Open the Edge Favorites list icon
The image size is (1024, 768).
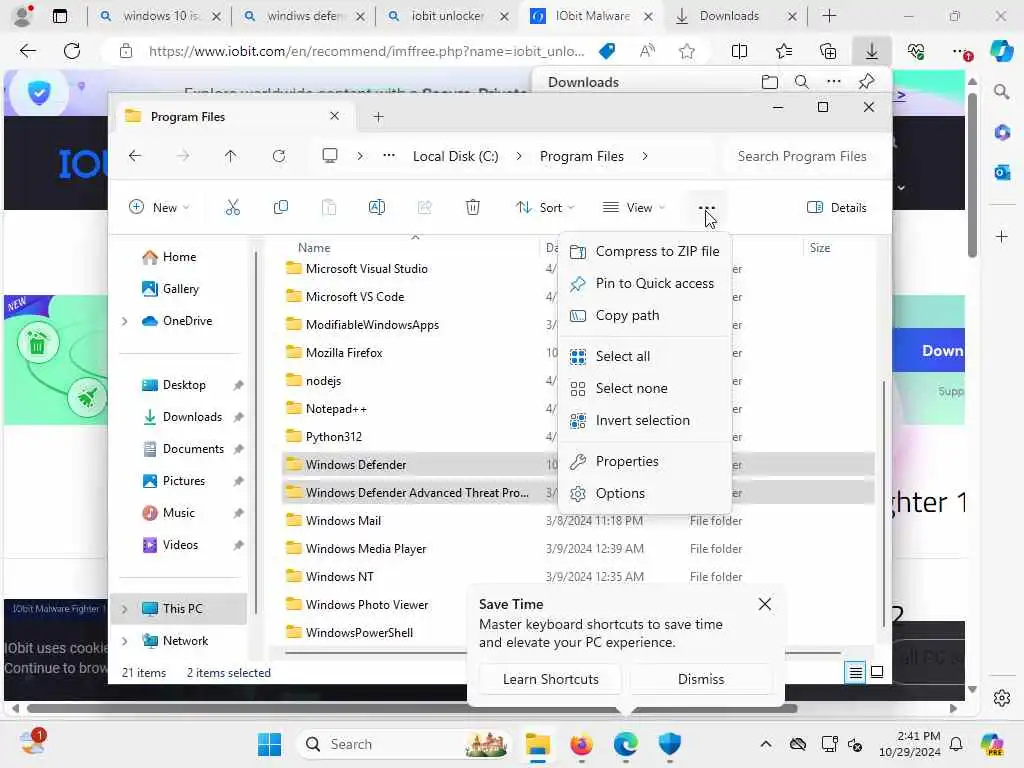pos(784,51)
